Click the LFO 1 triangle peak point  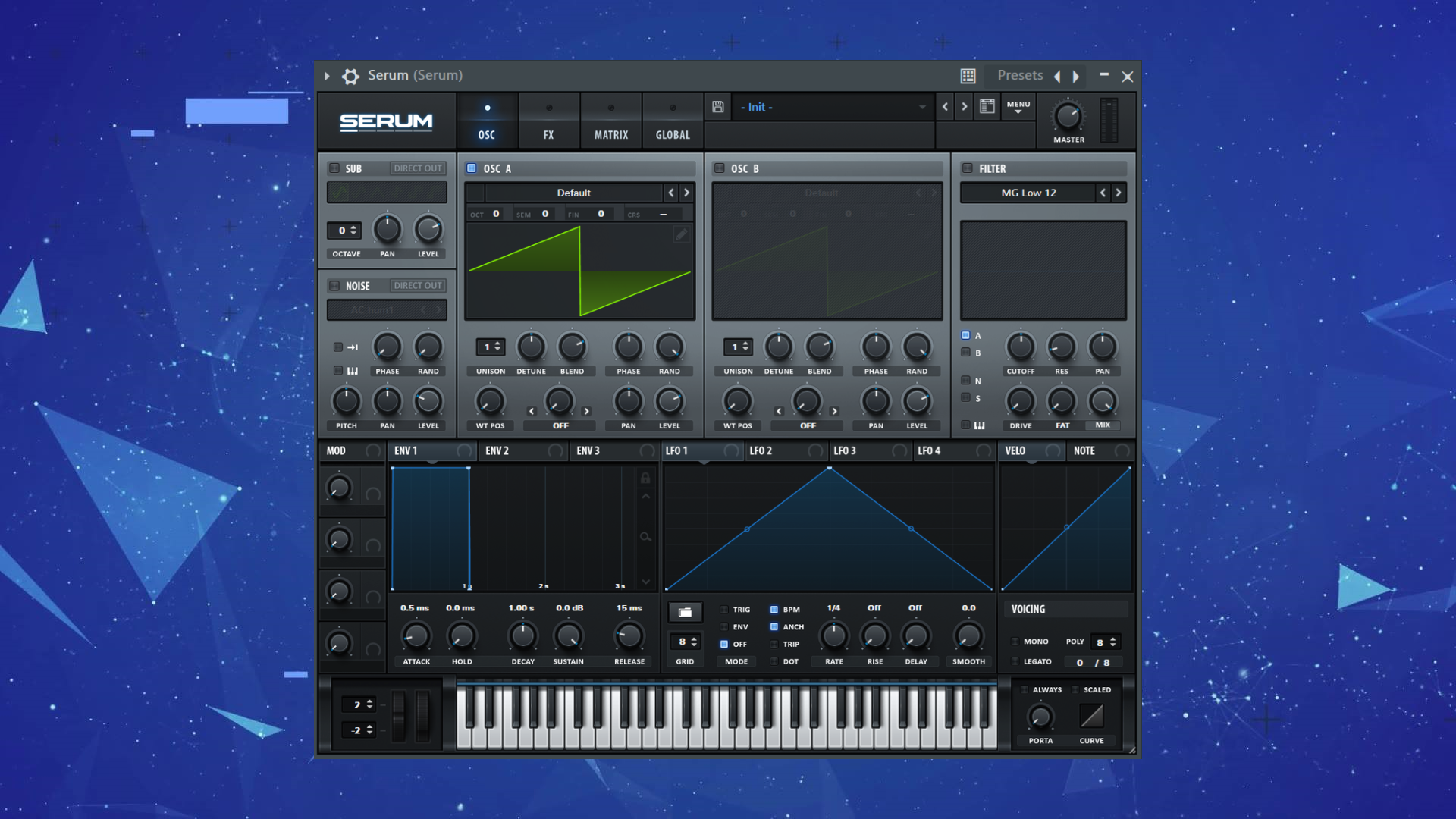(x=829, y=468)
